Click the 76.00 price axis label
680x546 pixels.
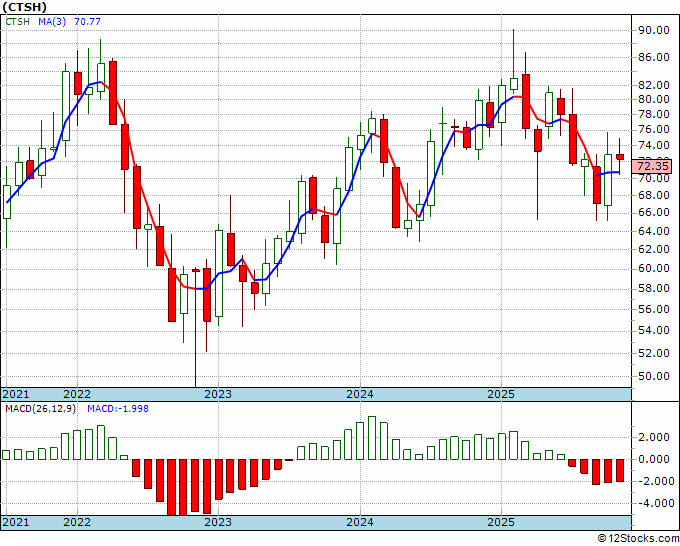pyautogui.click(x=654, y=130)
